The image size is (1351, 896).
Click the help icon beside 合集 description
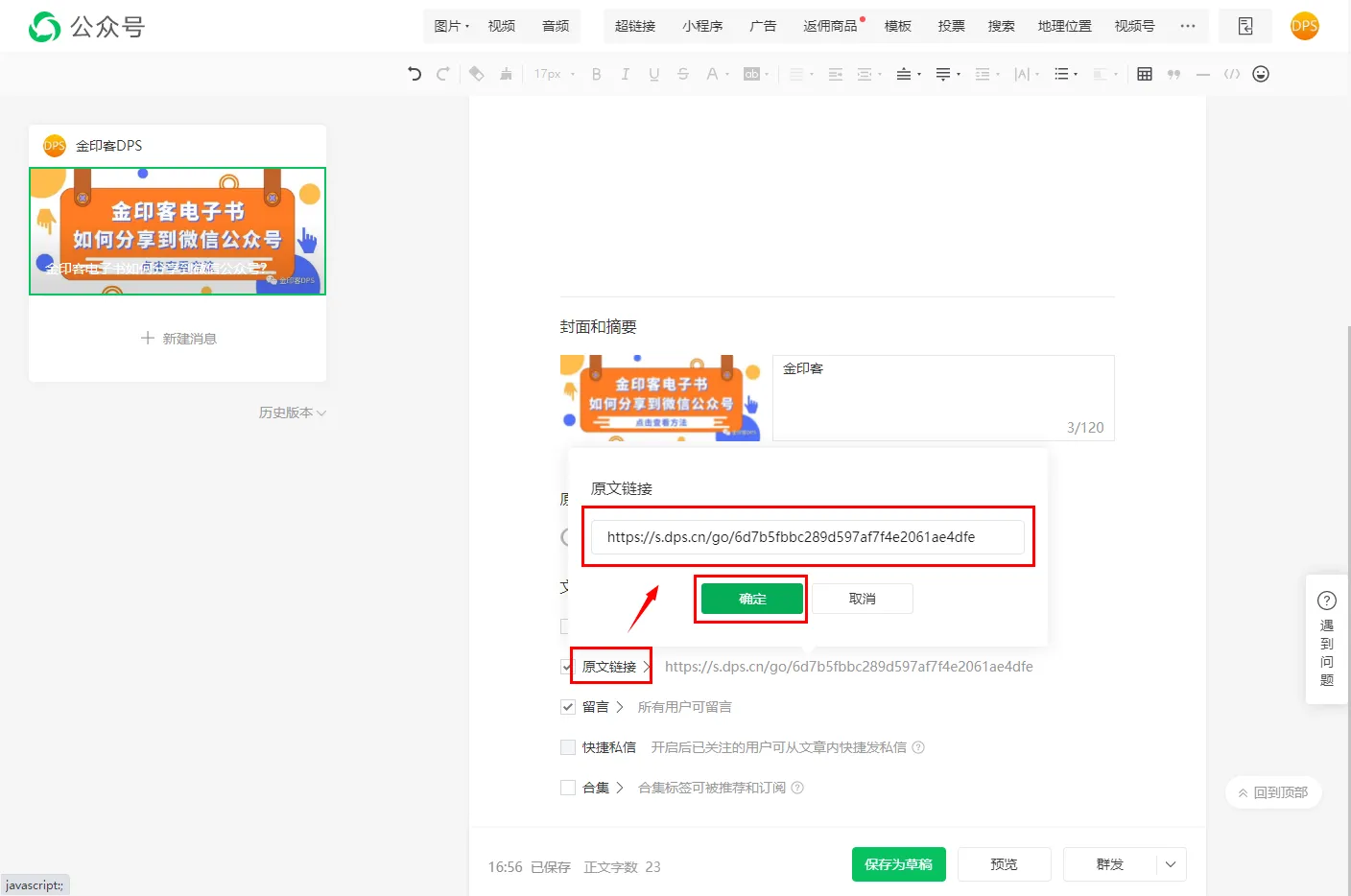point(797,788)
